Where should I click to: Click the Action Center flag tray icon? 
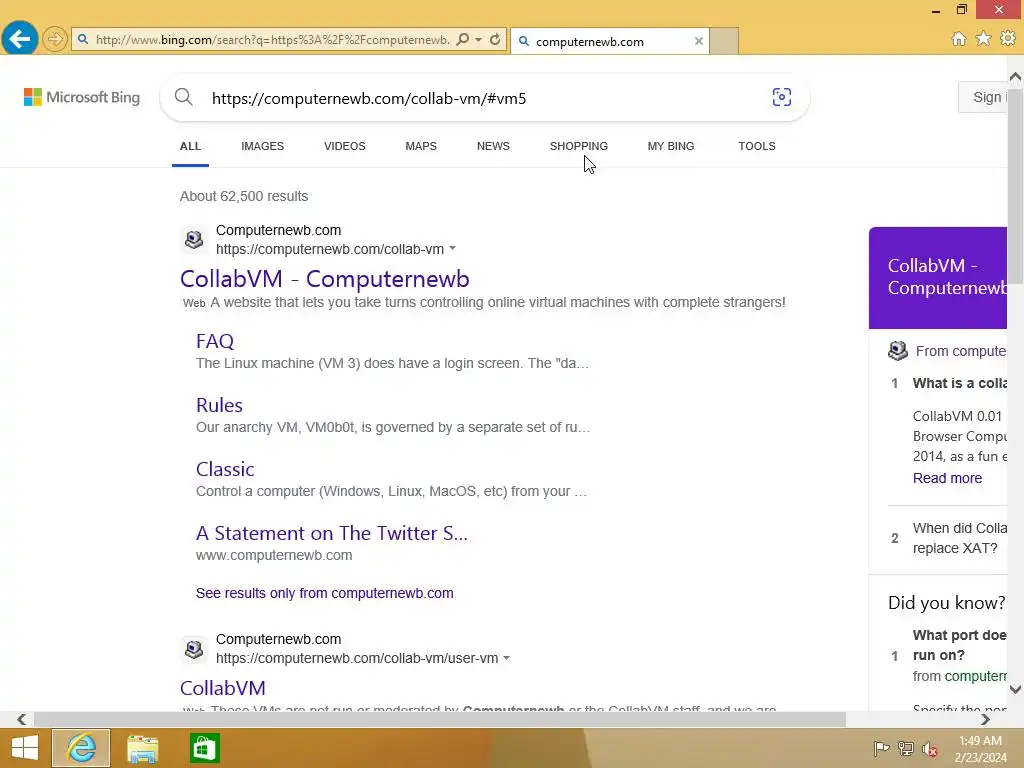(x=882, y=748)
